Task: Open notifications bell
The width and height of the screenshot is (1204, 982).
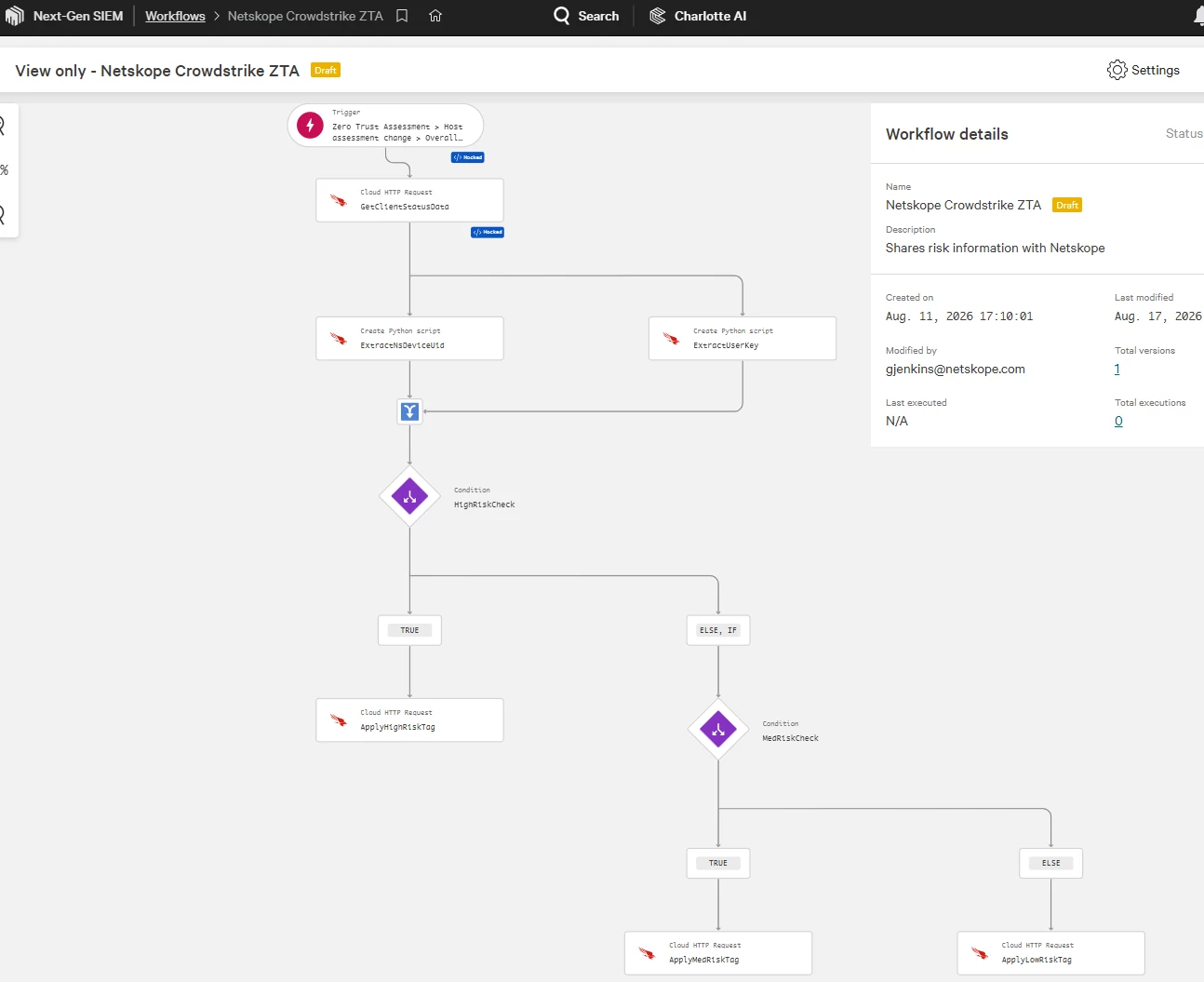Action: pyautogui.click(x=1198, y=16)
